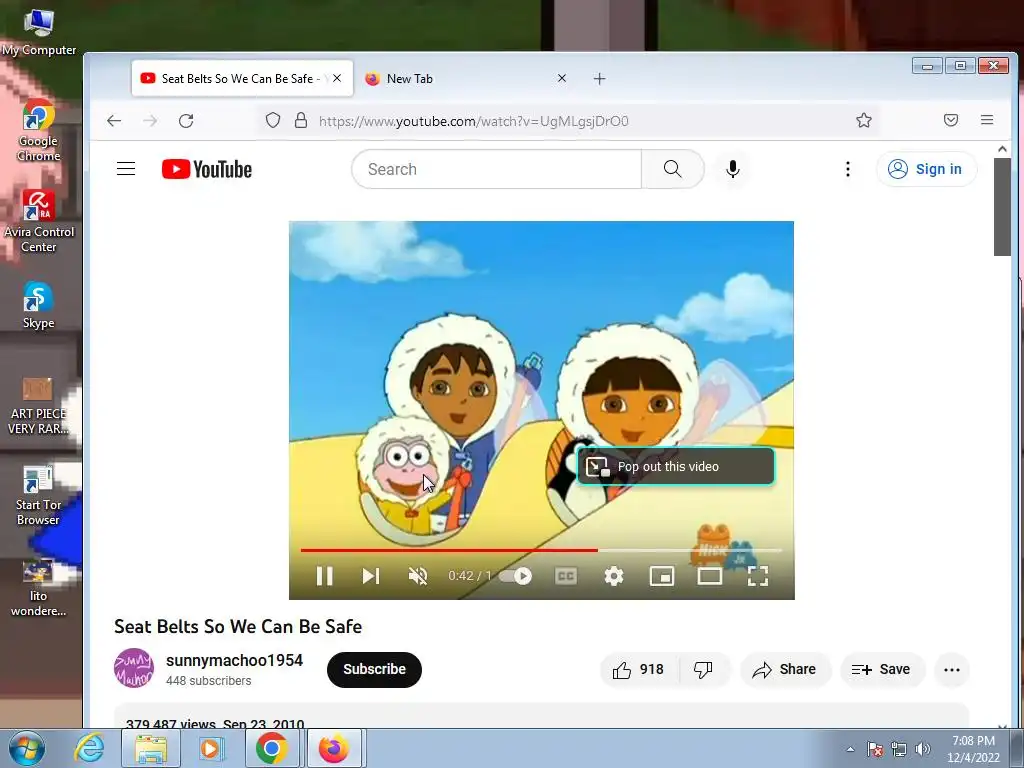
Task: View site security padlock info
Action: pyautogui.click(x=300, y=120)
